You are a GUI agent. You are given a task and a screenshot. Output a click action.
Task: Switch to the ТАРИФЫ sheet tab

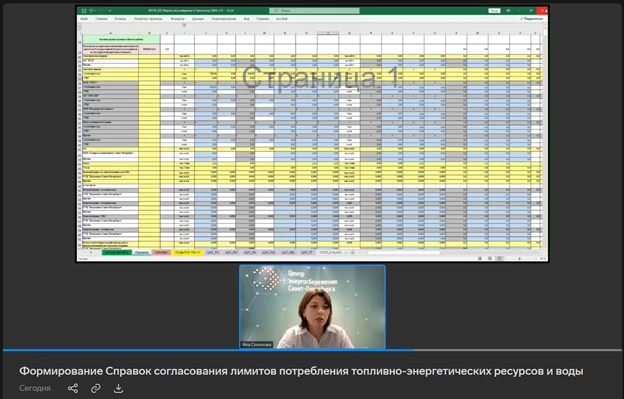tap(161, 253)
